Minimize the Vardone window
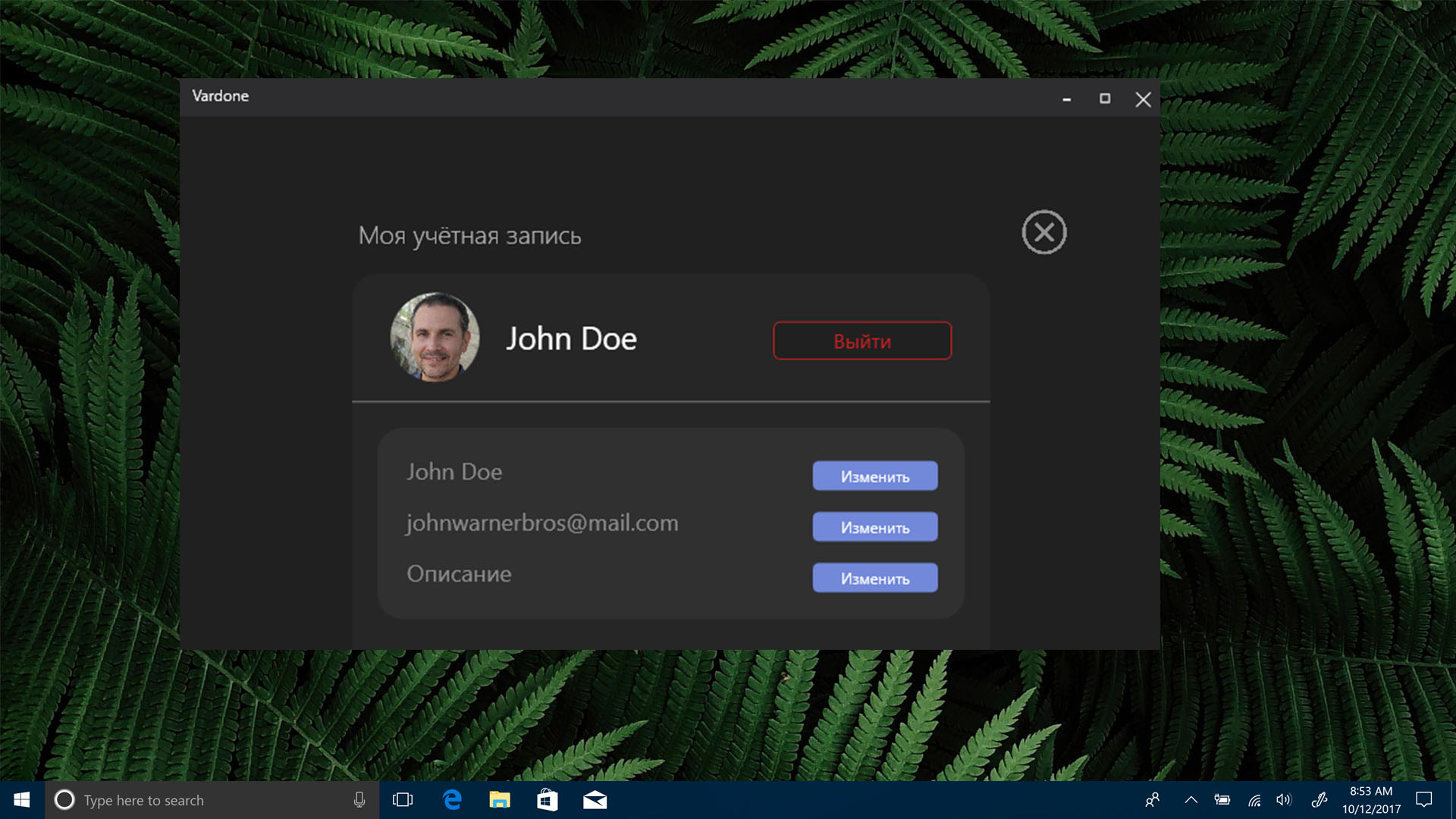This screenshot has height=819, width=1456. click(1066, 99)
